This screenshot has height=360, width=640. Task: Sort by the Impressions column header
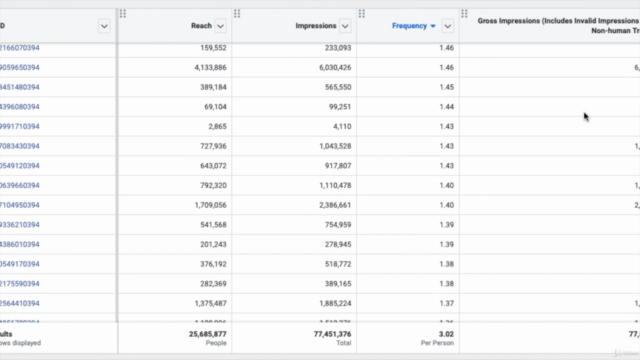coord(316,26)
